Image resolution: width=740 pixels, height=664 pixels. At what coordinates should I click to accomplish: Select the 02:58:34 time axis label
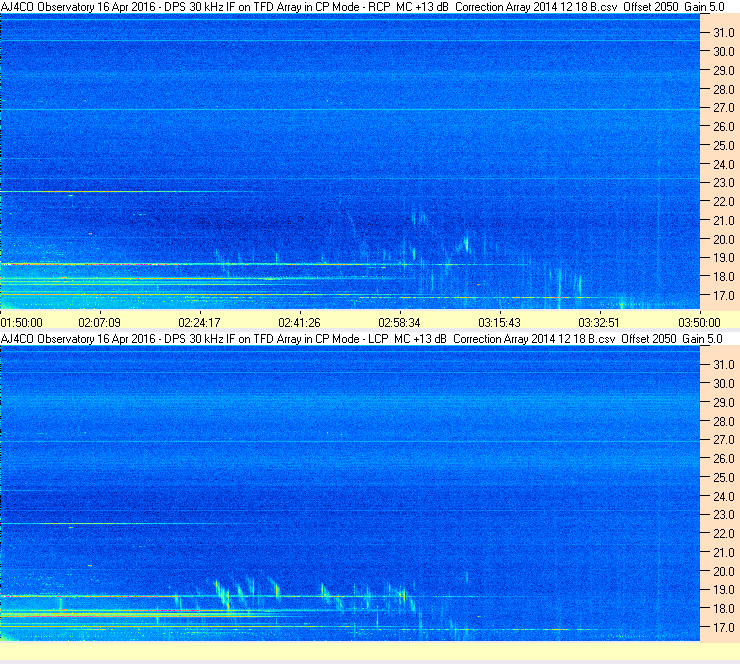coord(399,323)
